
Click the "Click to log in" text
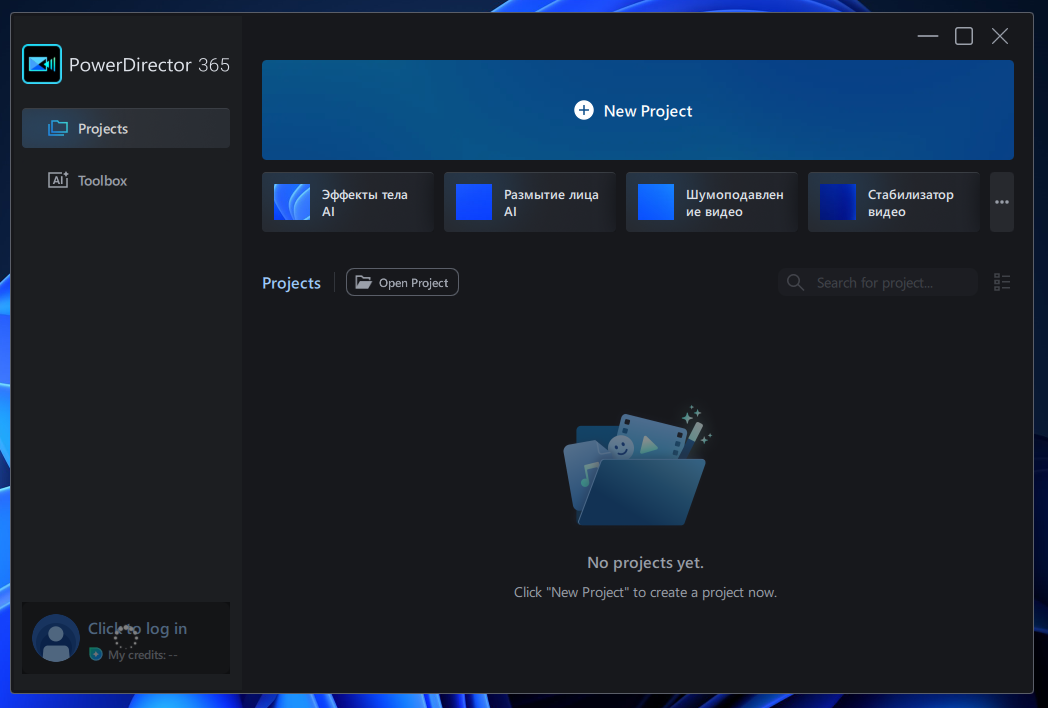[137, 629]
